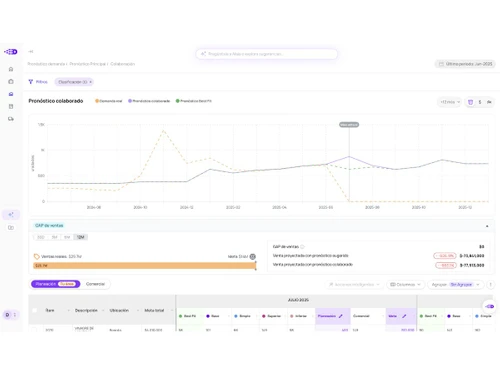This screenshot has height=375, width=500.
Task: Click the tag icon next to Ventas reales
Action: [x=37, y=256]
